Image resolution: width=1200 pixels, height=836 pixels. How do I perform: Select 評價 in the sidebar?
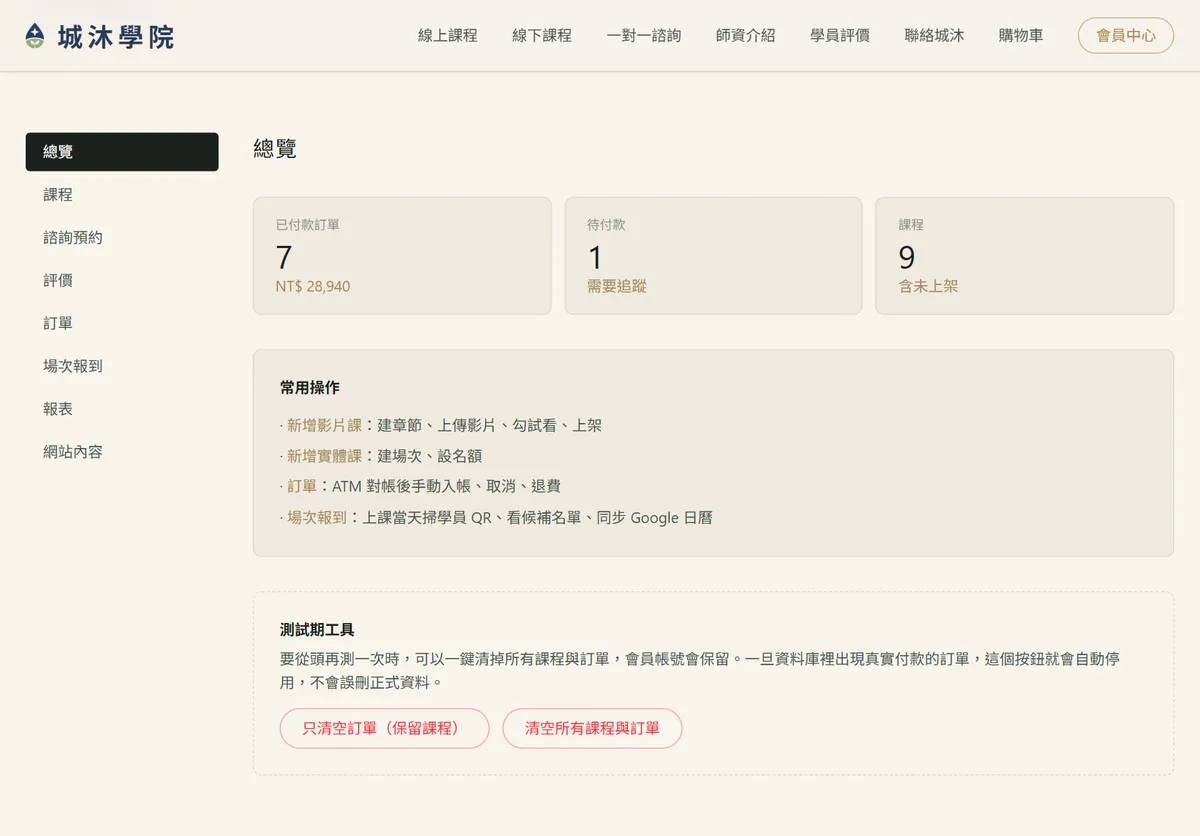[122, 281]
